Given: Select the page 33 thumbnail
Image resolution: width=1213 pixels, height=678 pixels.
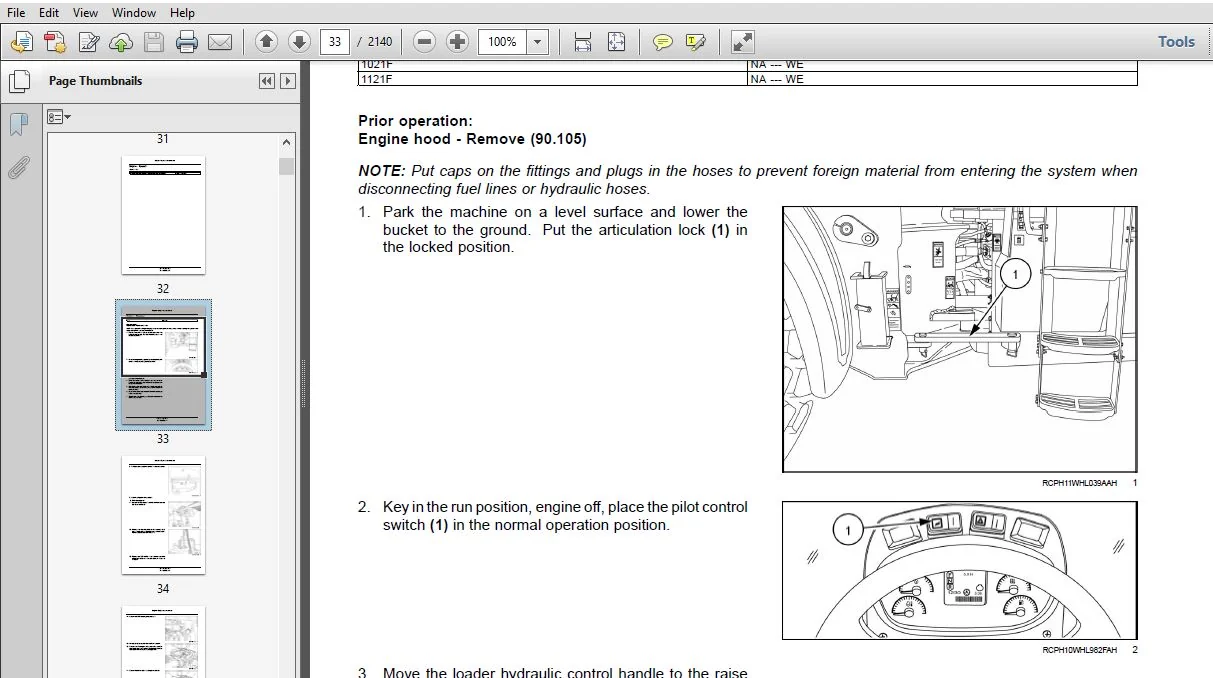Looking at the screenshot, I should [163, 364].
